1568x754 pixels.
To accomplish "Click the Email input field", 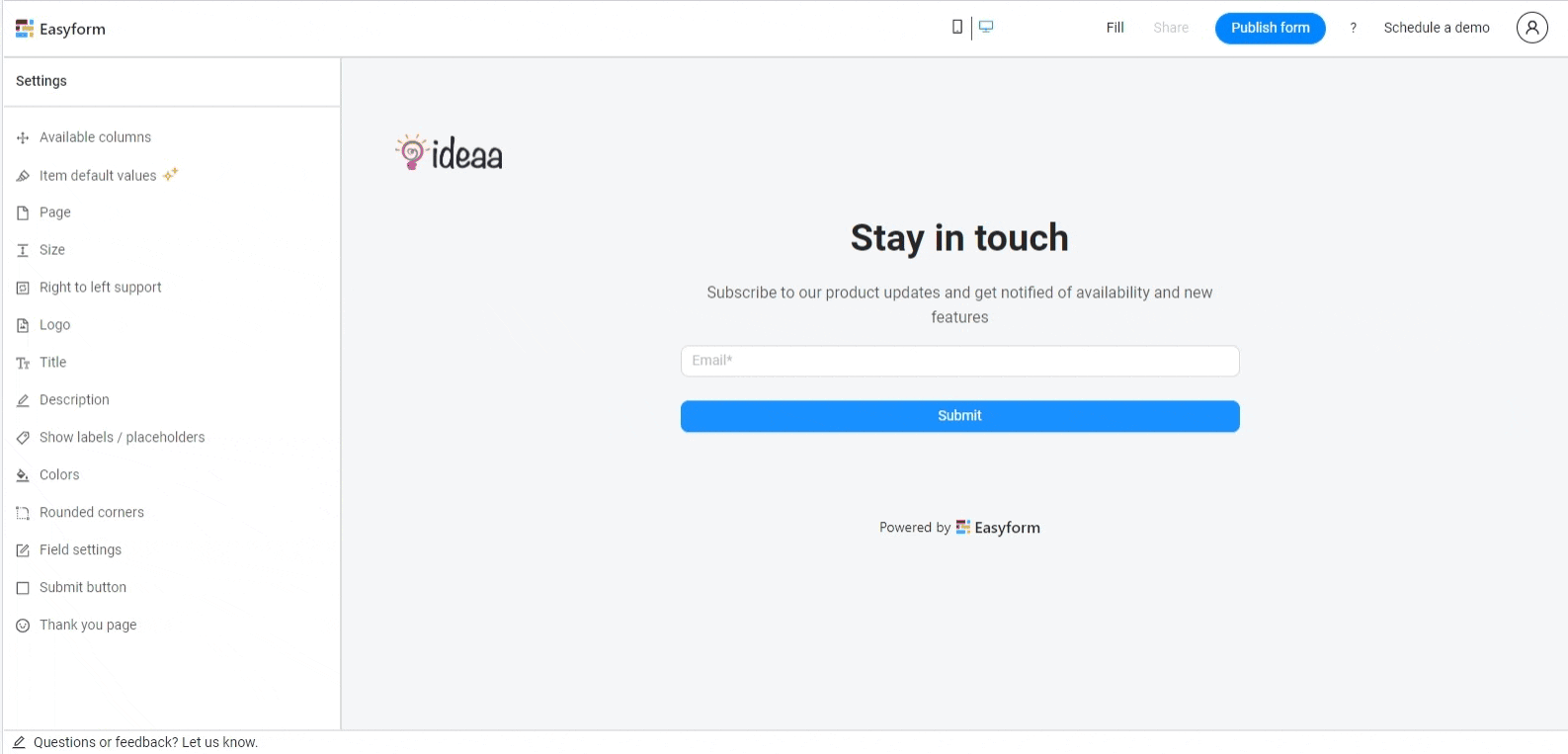I will pos(959,361).
